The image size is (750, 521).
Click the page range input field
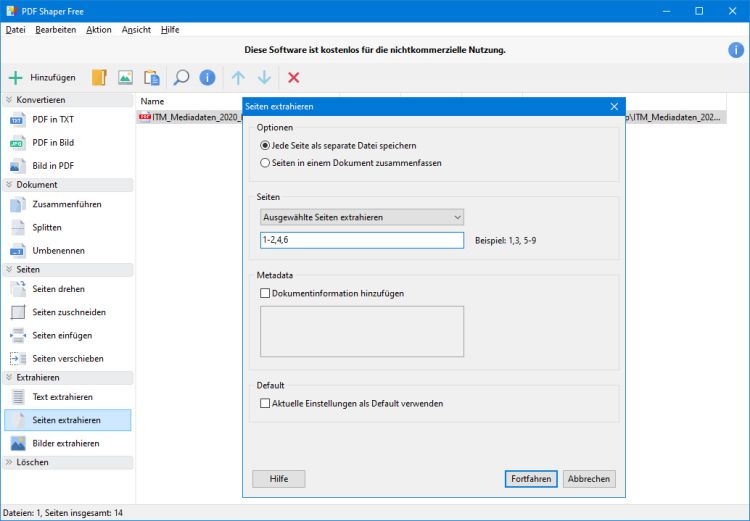tap(361, 240)
